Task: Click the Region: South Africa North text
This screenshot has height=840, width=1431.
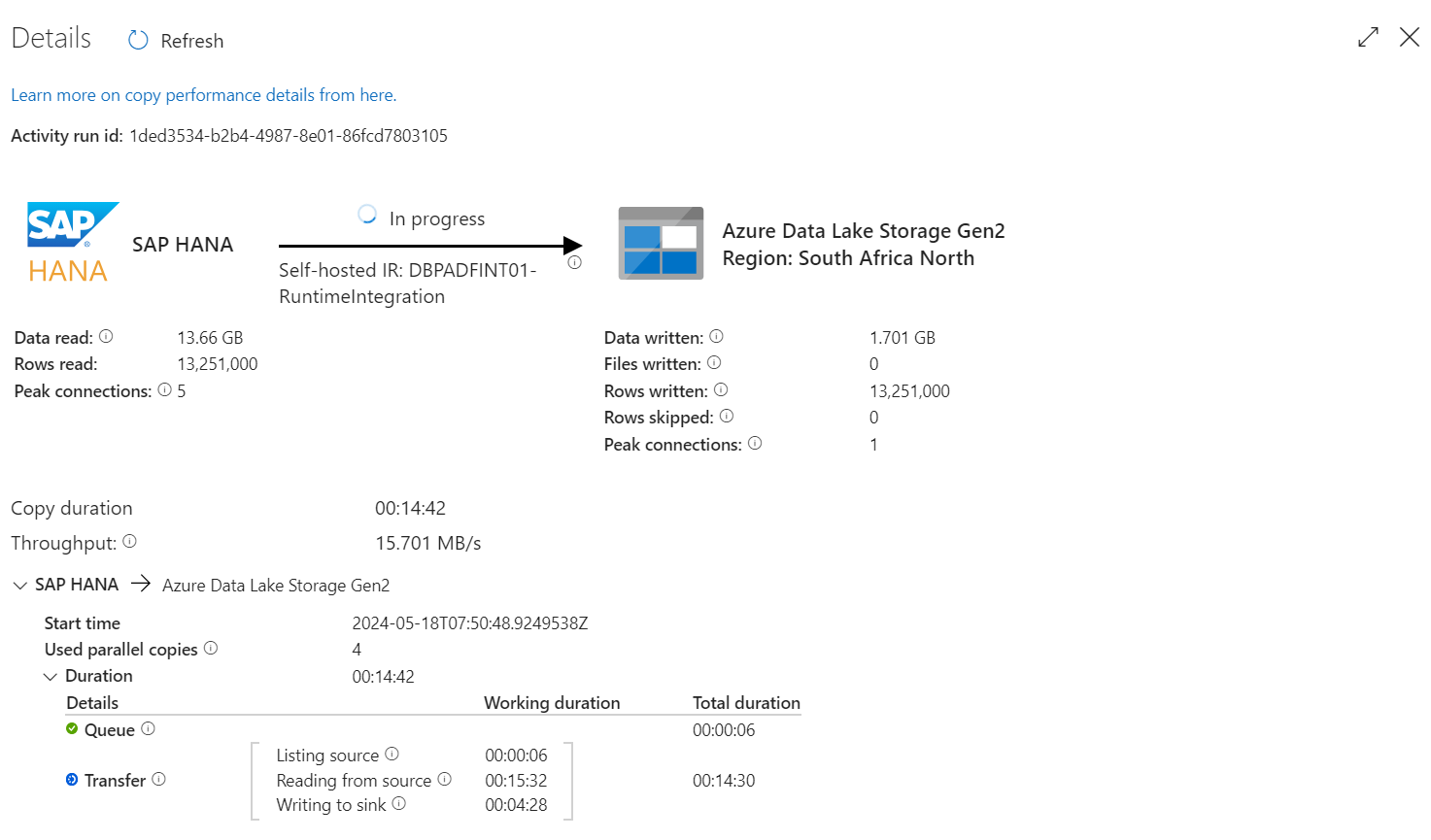Action: (x=848, y=258)
